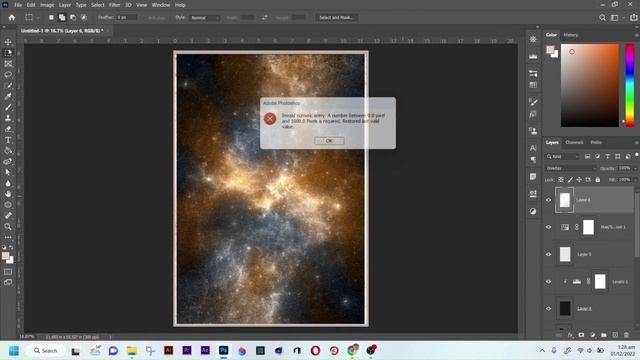Select the Zoom tool in toolbar
640x360 pixels.
8,227
